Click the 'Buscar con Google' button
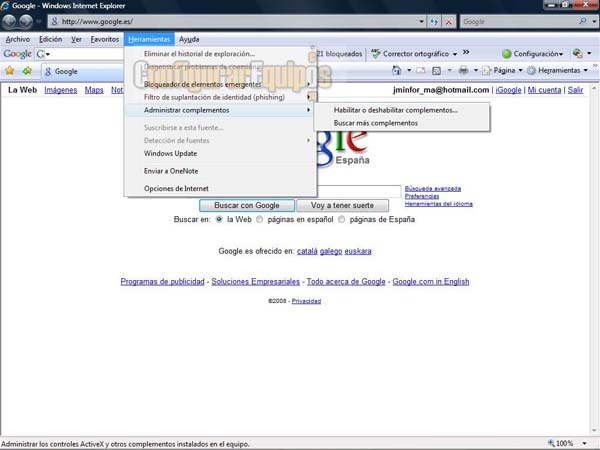The width and height of the screenshot is (600, 450). [x=247, y=205]
